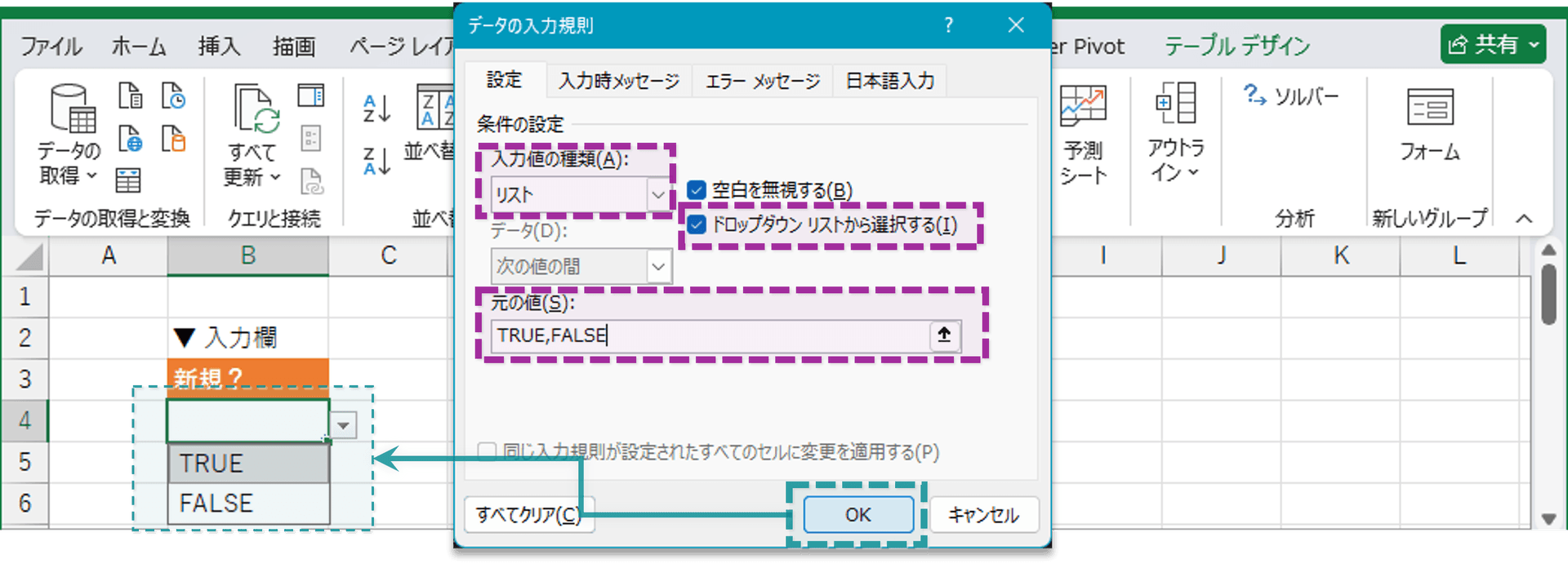Click the help question mark in the dialog title bar
Viewport: 1568px width, 564px height.
948,25
